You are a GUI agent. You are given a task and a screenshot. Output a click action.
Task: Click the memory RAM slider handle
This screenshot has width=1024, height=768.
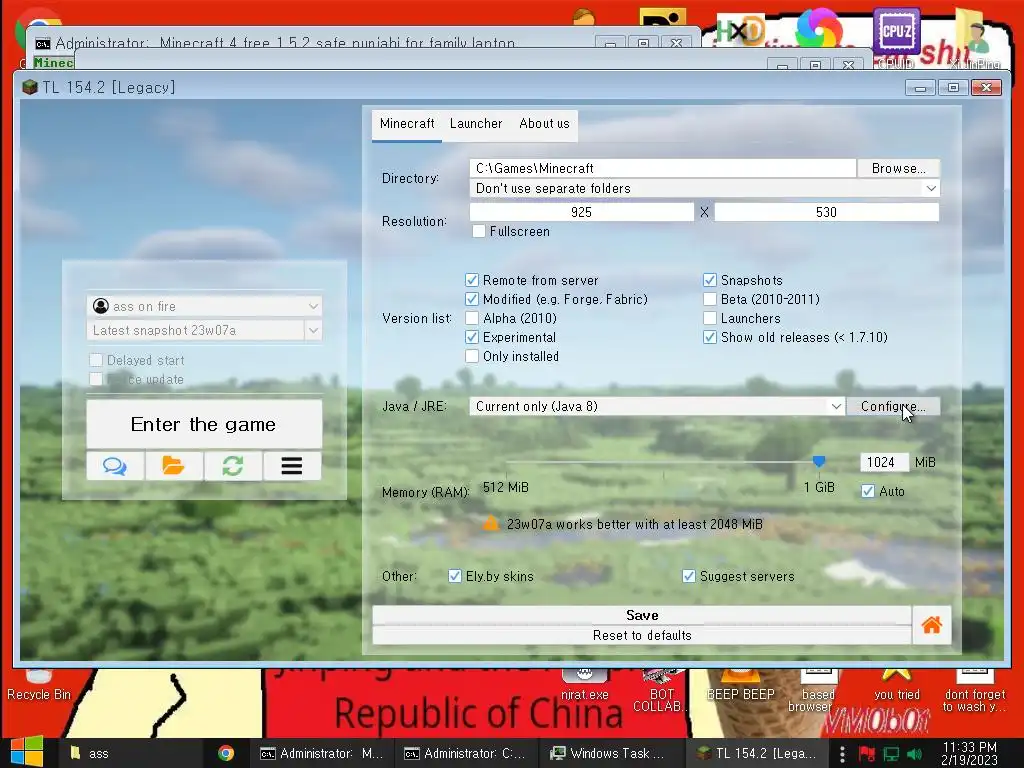click(818, 462)
